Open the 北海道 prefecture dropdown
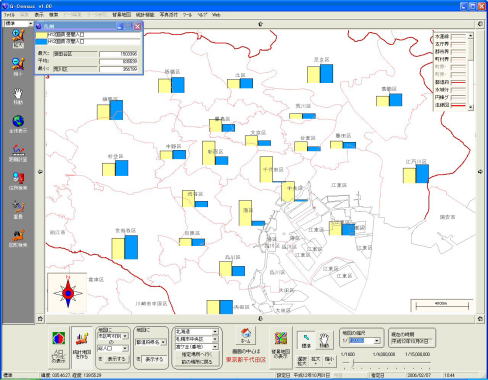 click(x=196, y=332)
